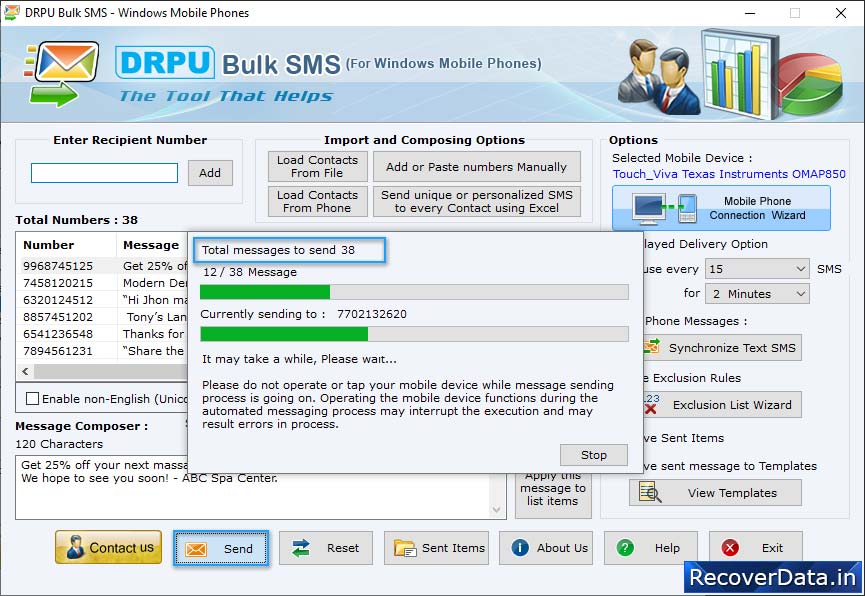The width and height of the screenshot is (865, 596).
Task: Click View Templates button
Action: (715, 492)
